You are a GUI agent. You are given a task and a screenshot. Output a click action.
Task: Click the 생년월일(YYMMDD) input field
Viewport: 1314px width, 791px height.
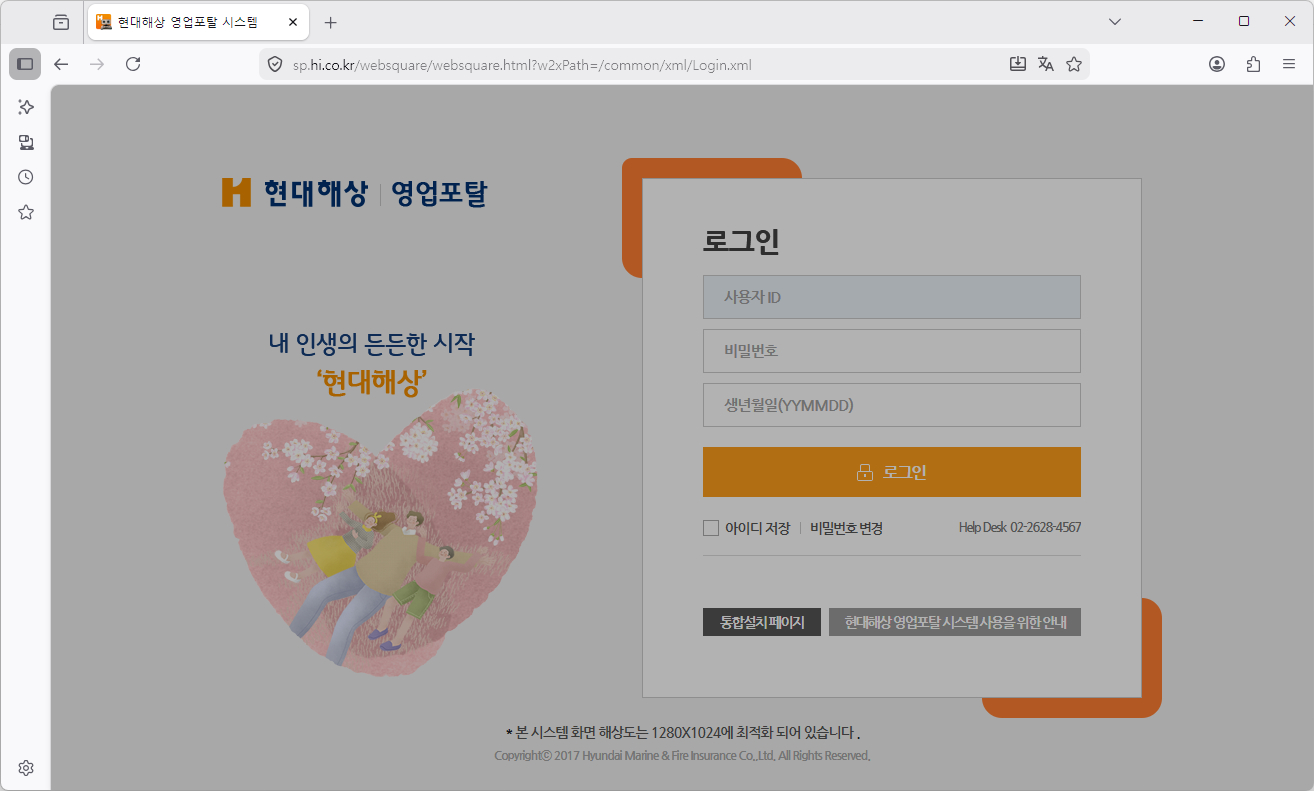click(892, 405)
